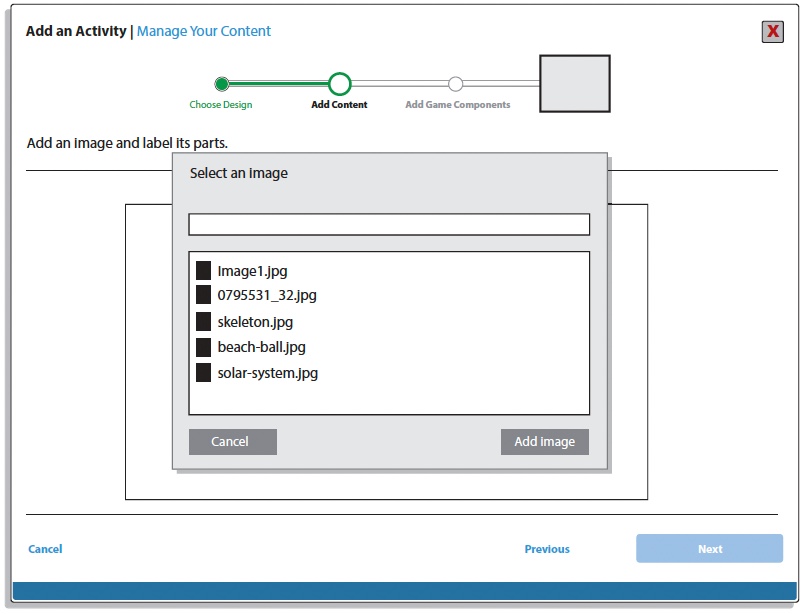
Task: Click the file icon beside solar-system.jpg
Action: pyautogui.click(x=203, y=373)
